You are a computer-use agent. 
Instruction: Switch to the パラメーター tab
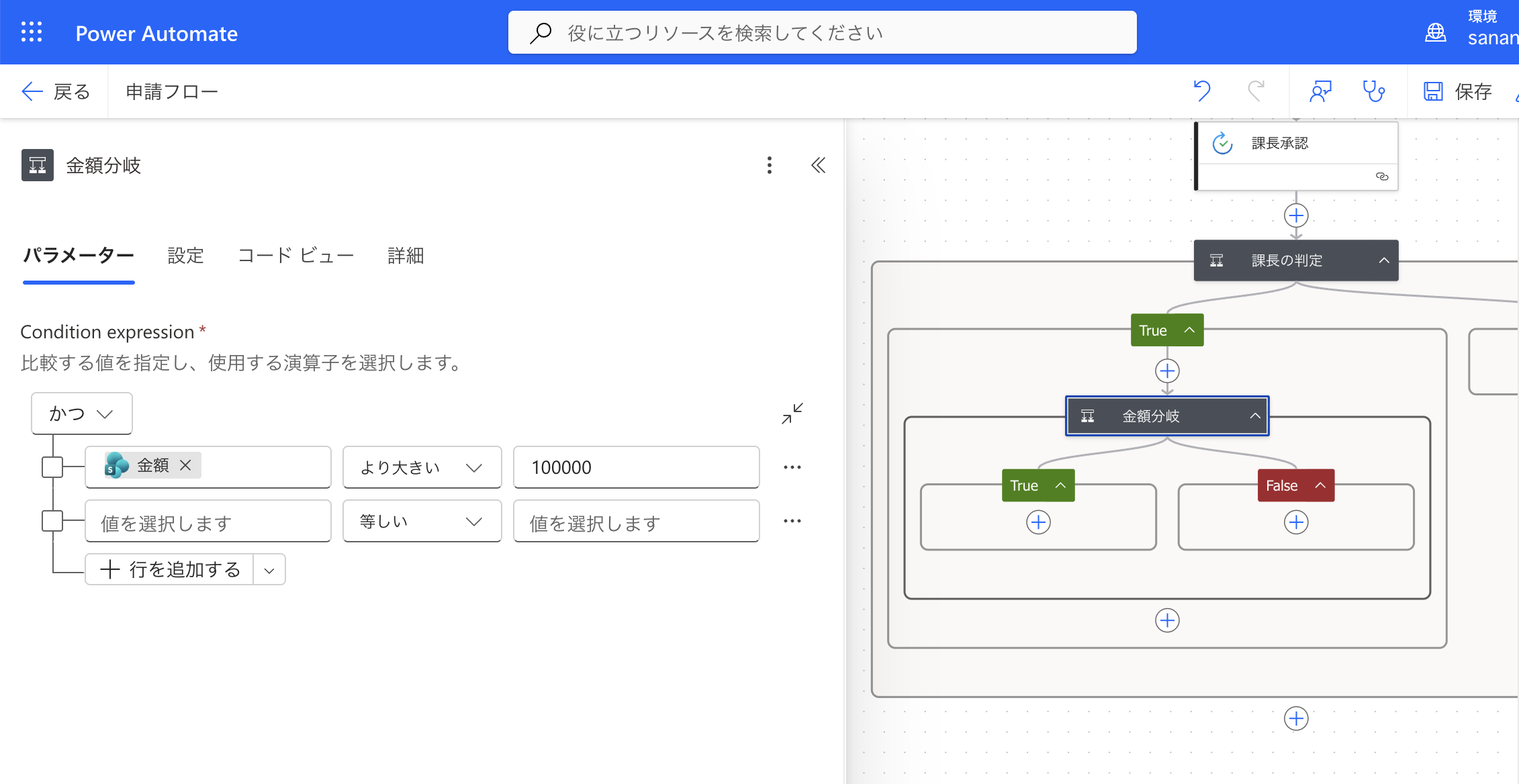point(79,256)
